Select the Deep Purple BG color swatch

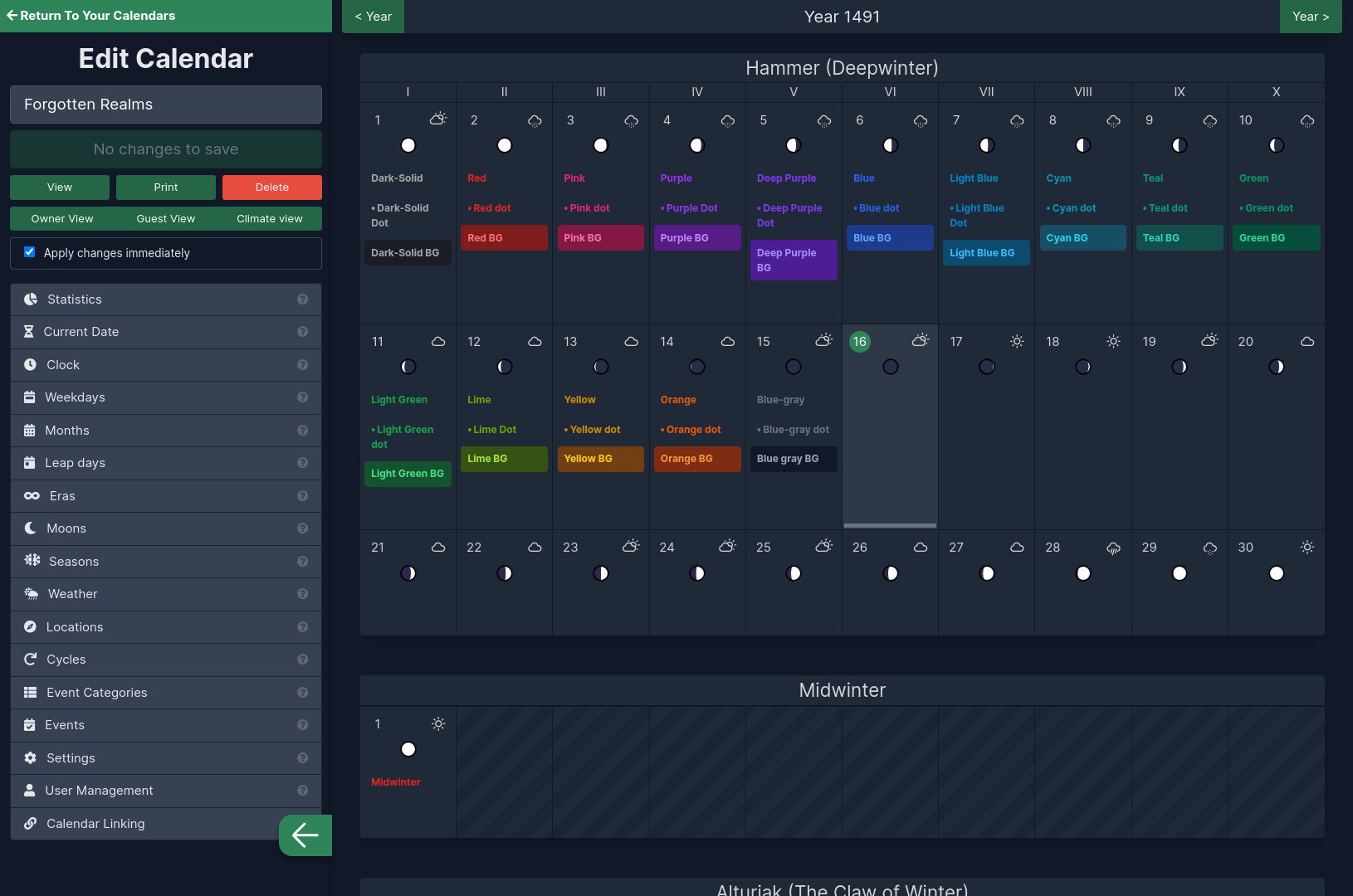(793, 260)
